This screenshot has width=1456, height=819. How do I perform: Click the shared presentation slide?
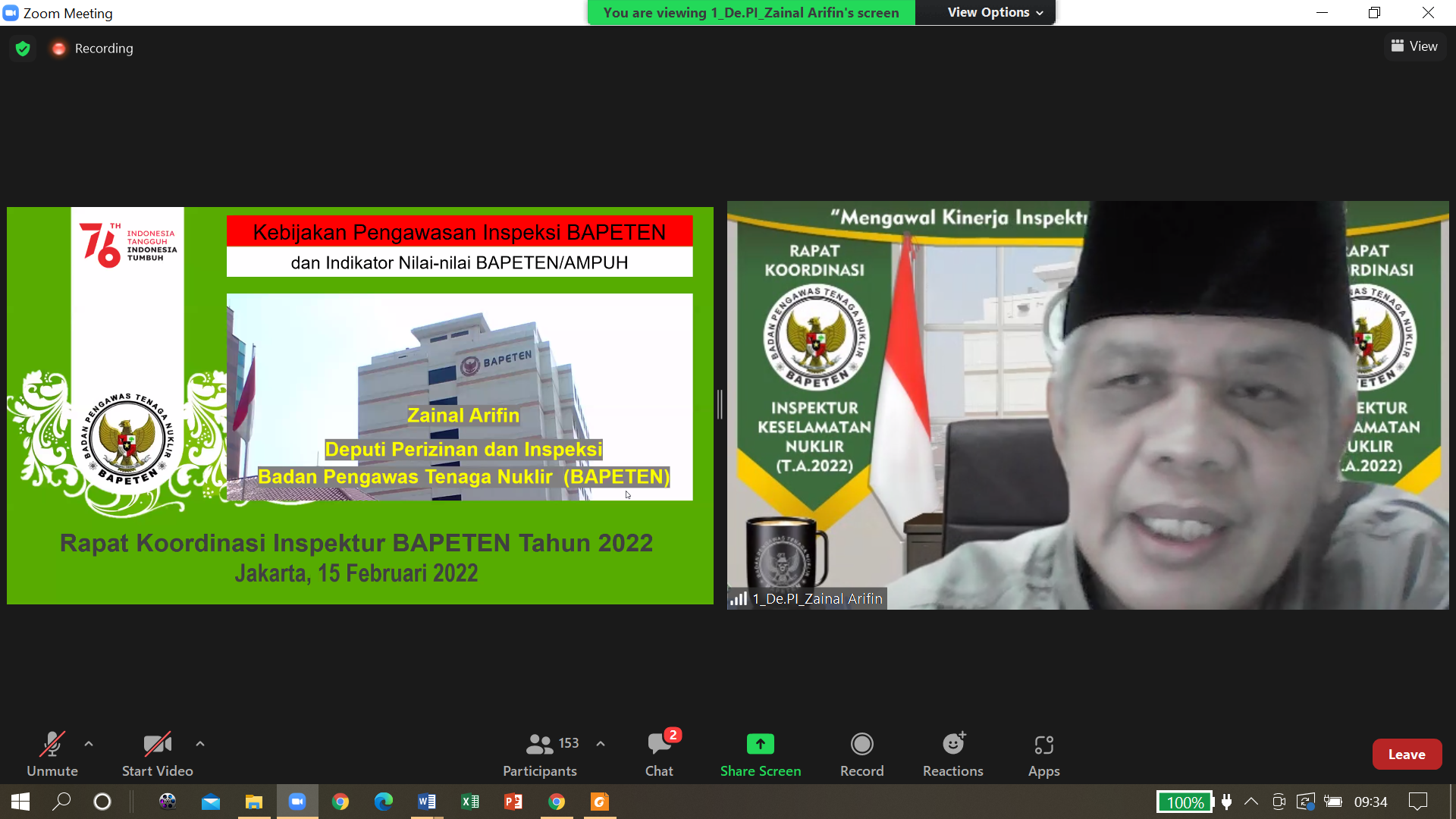[360, 405]
